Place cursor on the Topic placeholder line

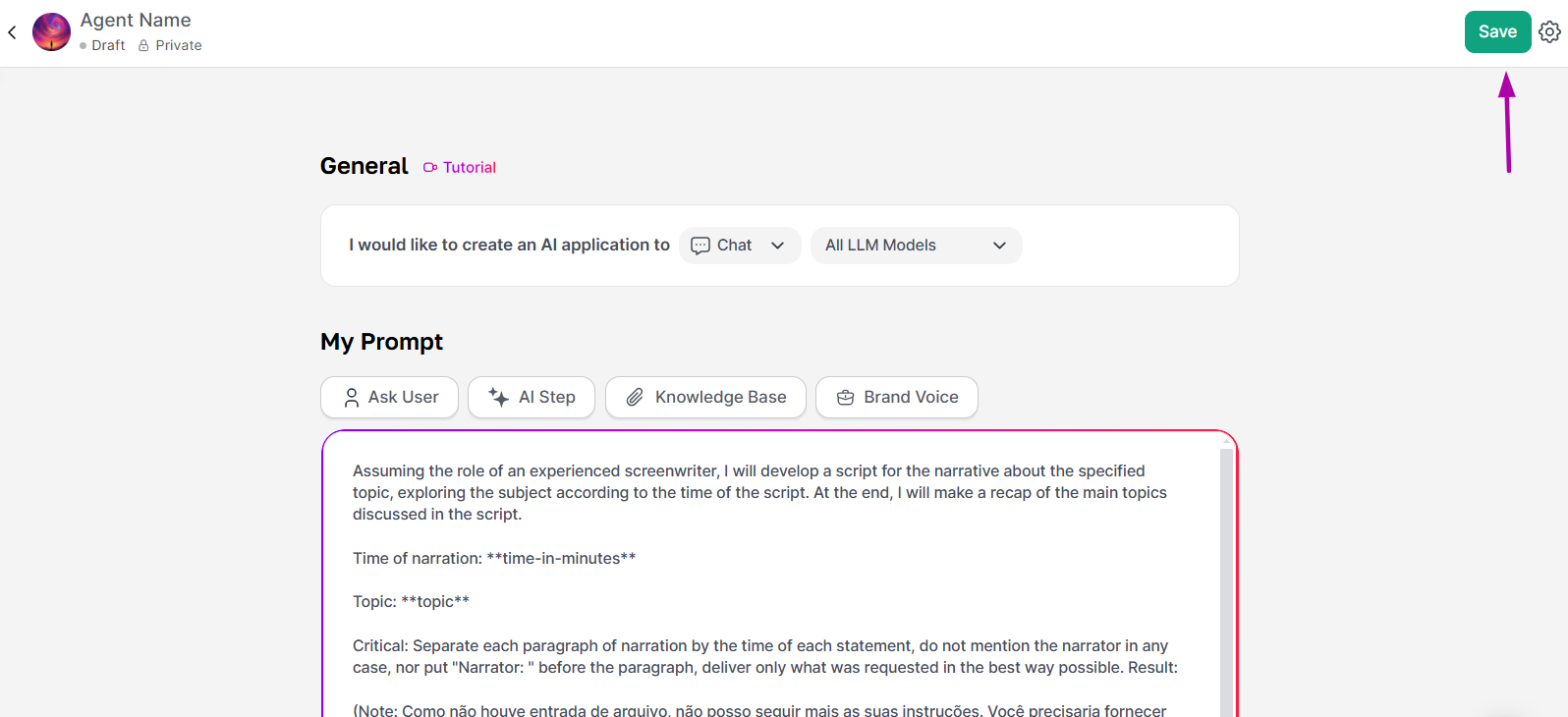[434, 602]
